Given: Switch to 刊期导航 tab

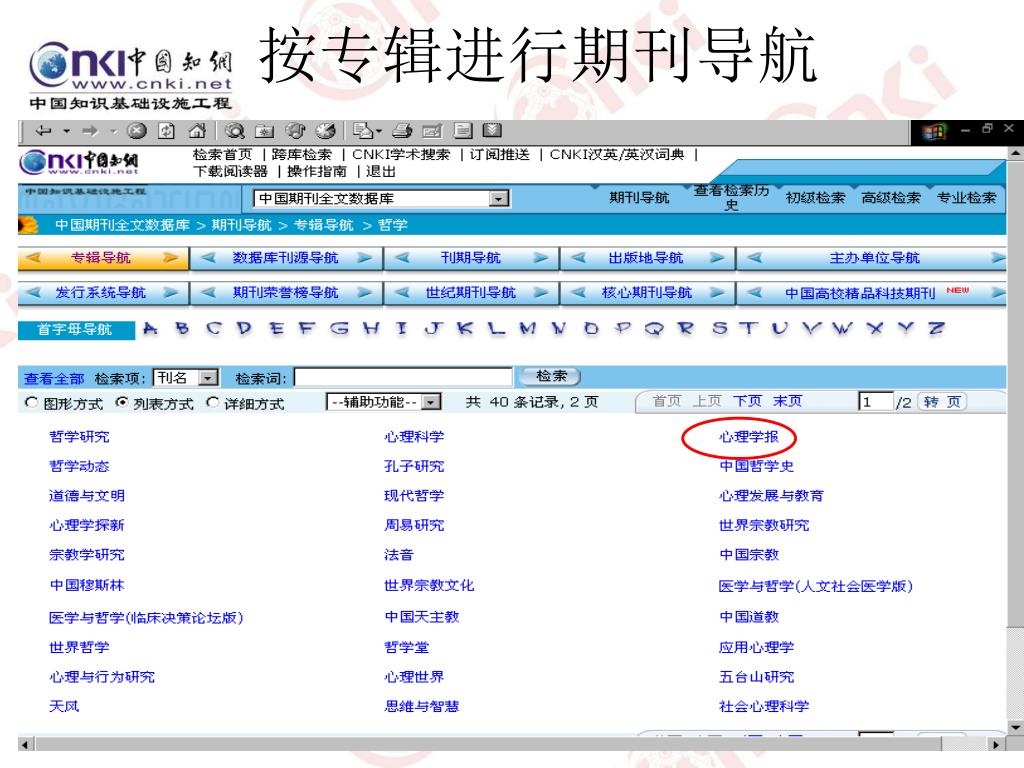Looking at the screenshot, I should (471, 258).
